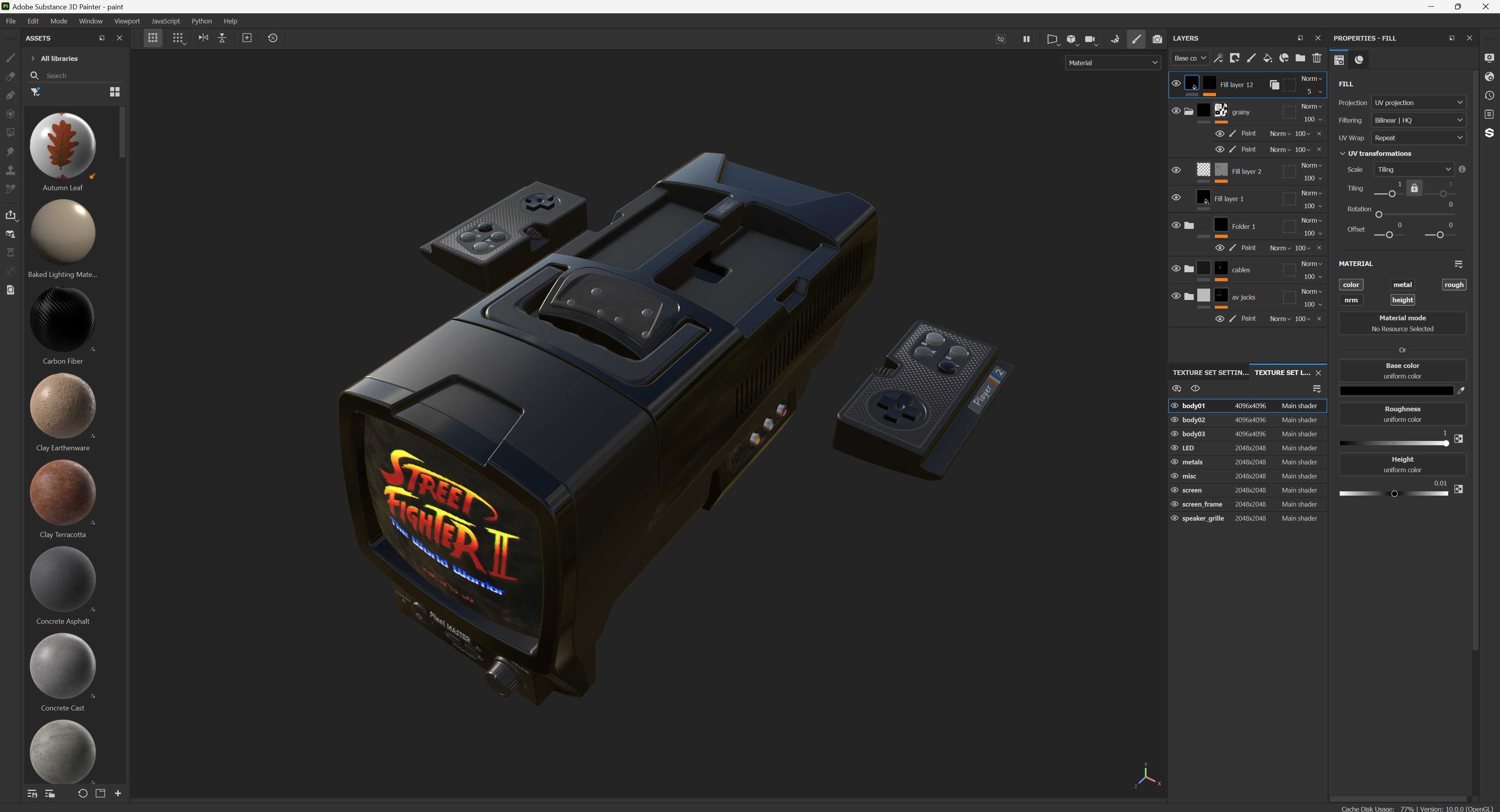Hide the cables folder
The image size is (1500, 812).
pyautogui.click(x=1176, y=268)
